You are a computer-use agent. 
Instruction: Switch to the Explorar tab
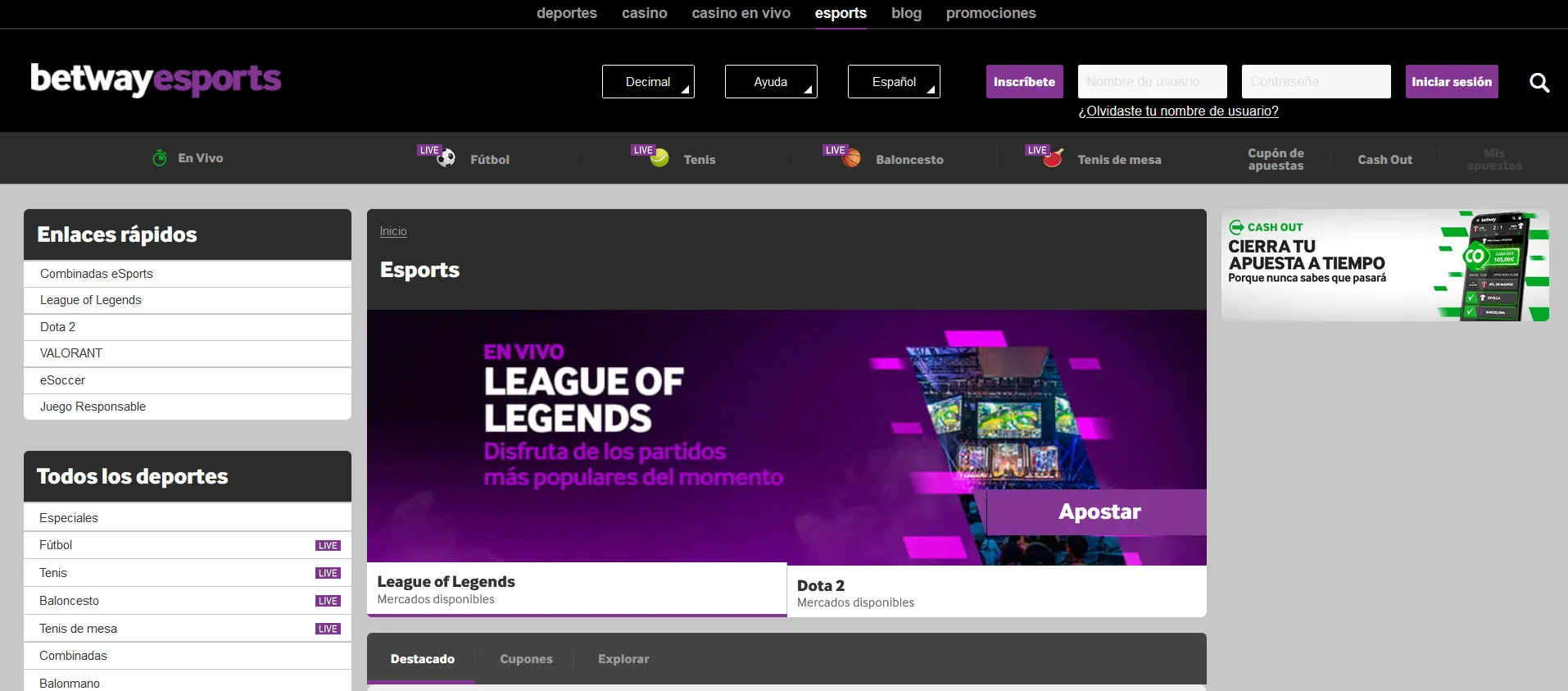coord(623,659)
